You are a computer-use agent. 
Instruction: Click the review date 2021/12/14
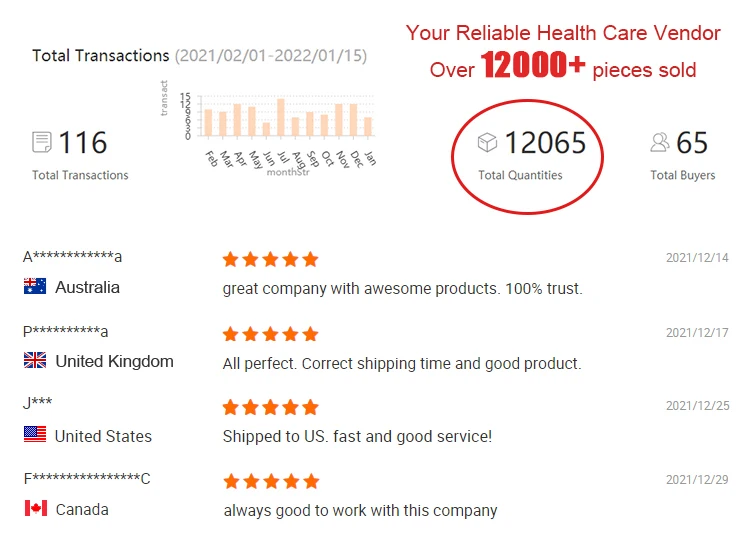tap(697, 258)
